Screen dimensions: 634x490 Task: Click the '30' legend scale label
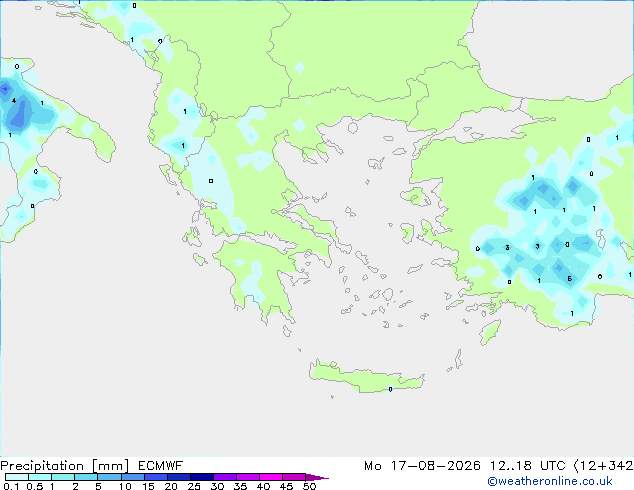pyautogui.click(x=217, y=486)
